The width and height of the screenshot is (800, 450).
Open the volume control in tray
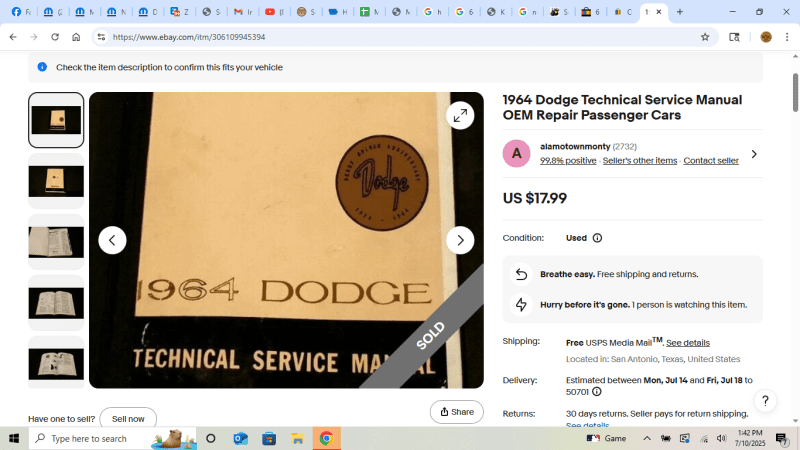point(721,438)
